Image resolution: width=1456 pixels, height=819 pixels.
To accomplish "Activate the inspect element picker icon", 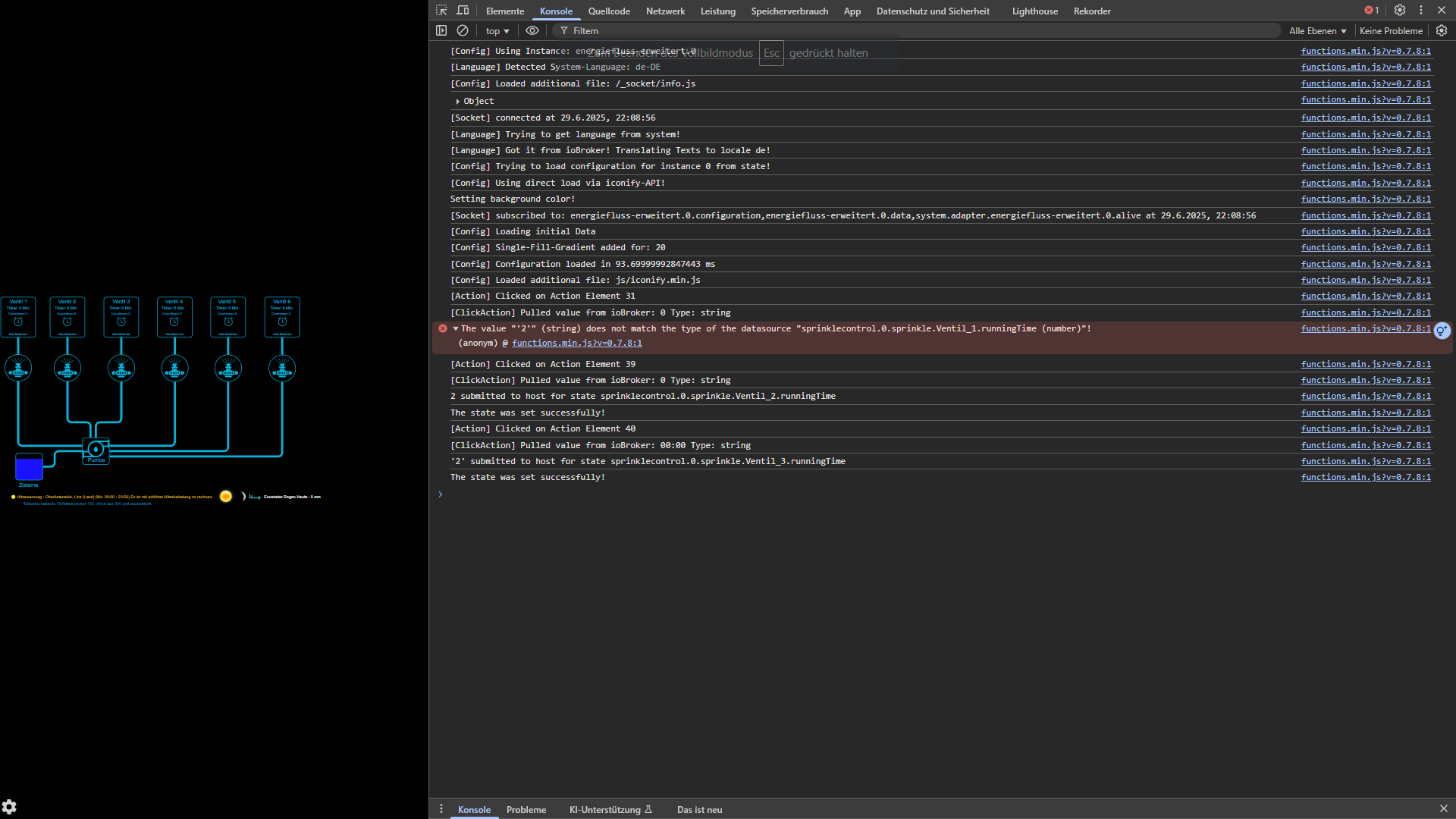I will tap(441, 11).
